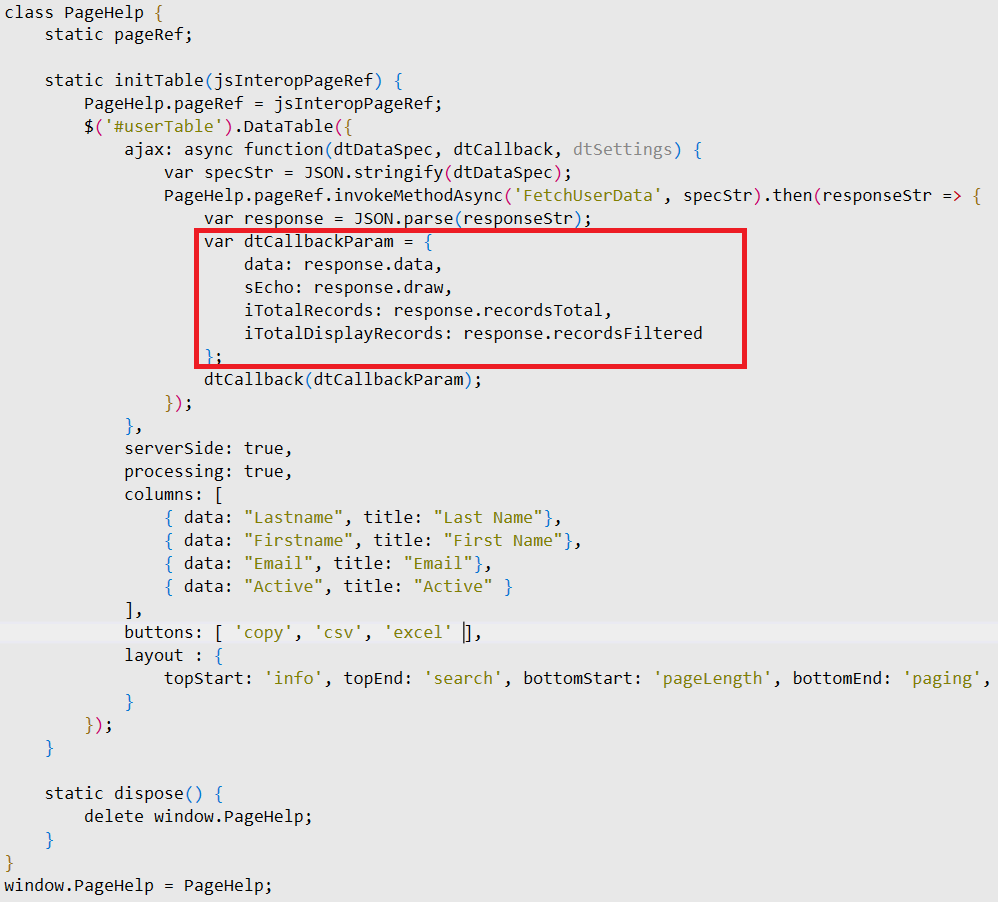Click the 'columns: [' line
998x902 pixels.
[173, 495]
